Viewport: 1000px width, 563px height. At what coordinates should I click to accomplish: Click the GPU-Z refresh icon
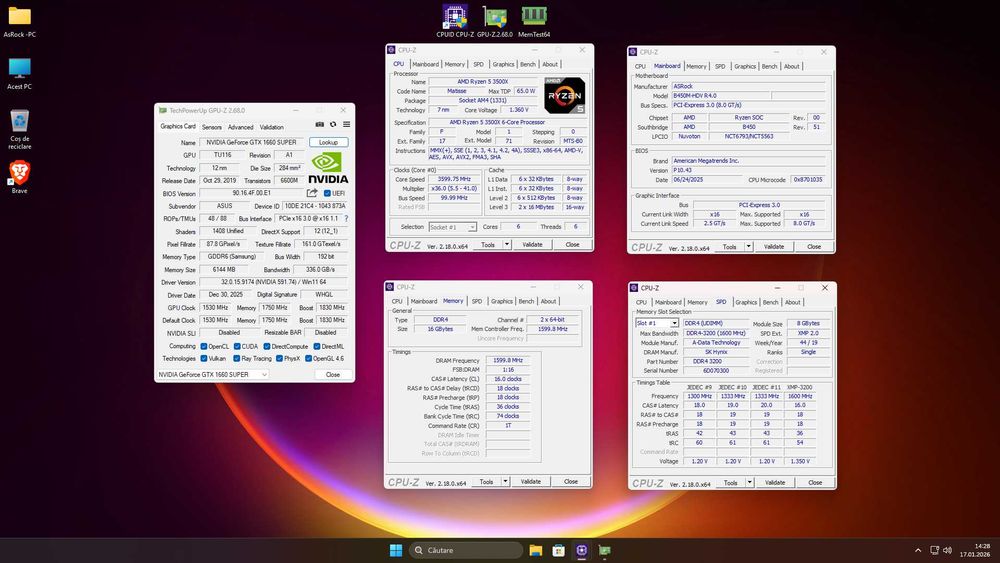[333, 124]
